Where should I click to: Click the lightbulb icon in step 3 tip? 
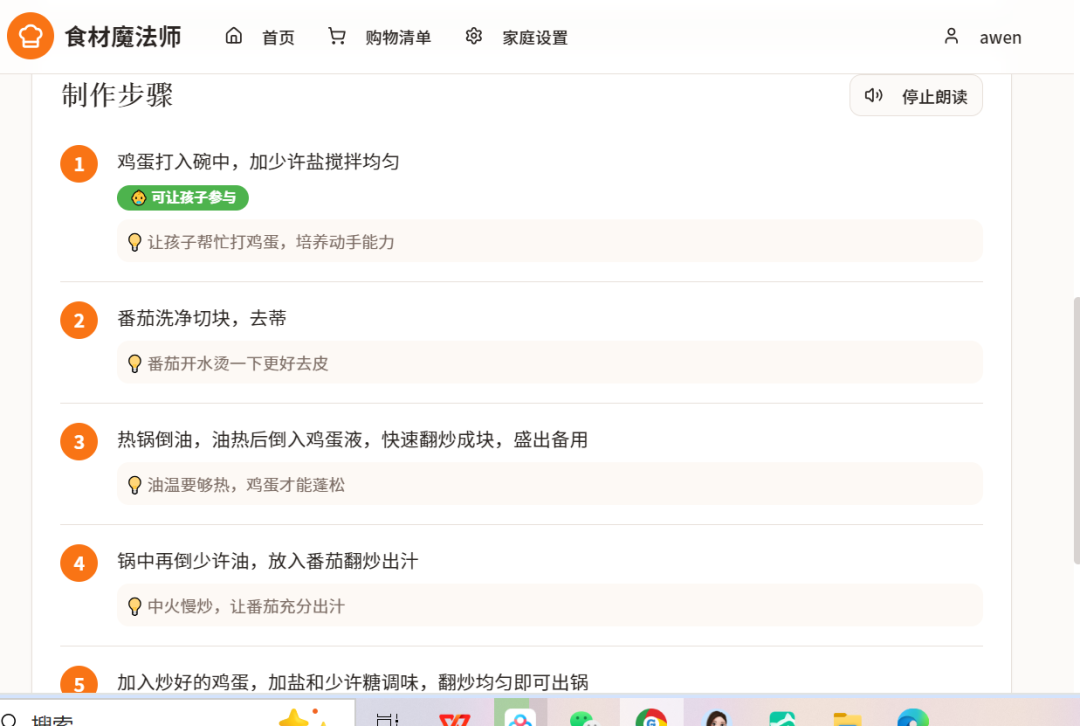[135, 485]
